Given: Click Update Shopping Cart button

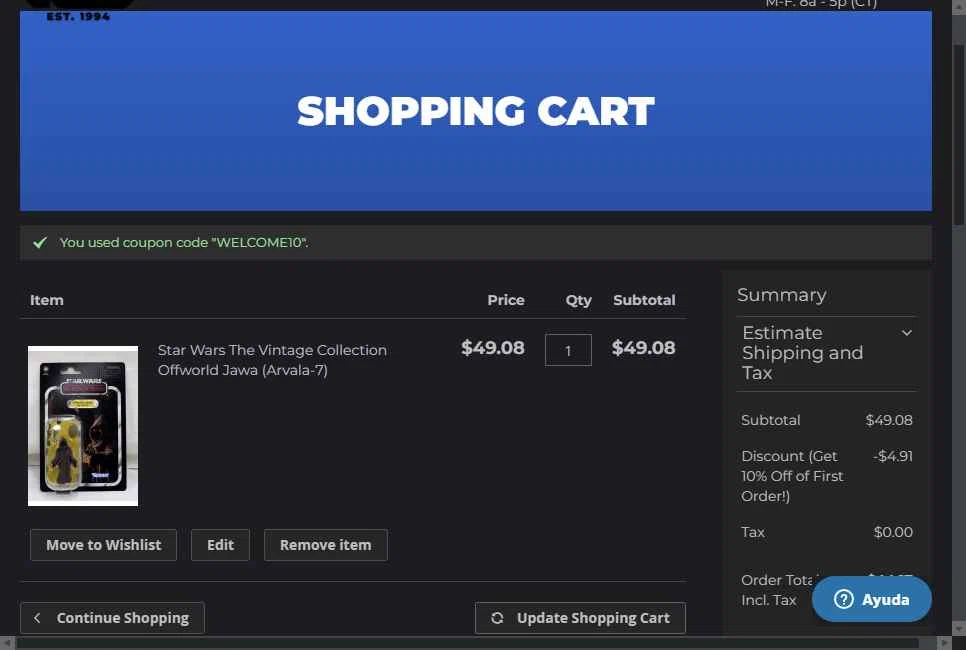Looking at the screenshot, I should [580, 618].
